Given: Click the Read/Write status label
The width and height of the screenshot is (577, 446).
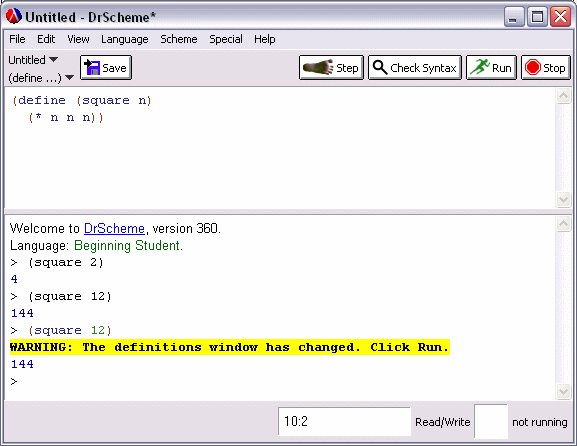Looking at the screenshot, I should click(x=443, y=422).
